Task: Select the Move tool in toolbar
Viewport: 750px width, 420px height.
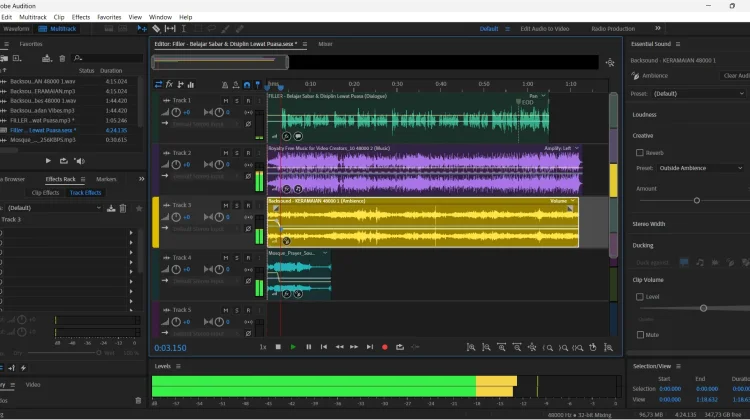Action: [x=142, y=29]
